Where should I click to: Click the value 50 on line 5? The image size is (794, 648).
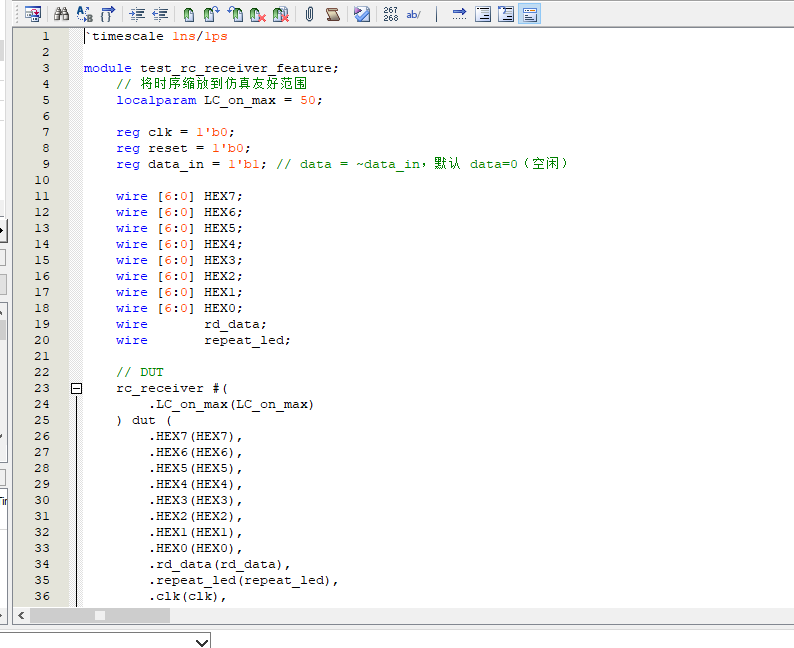pos(308,100)
